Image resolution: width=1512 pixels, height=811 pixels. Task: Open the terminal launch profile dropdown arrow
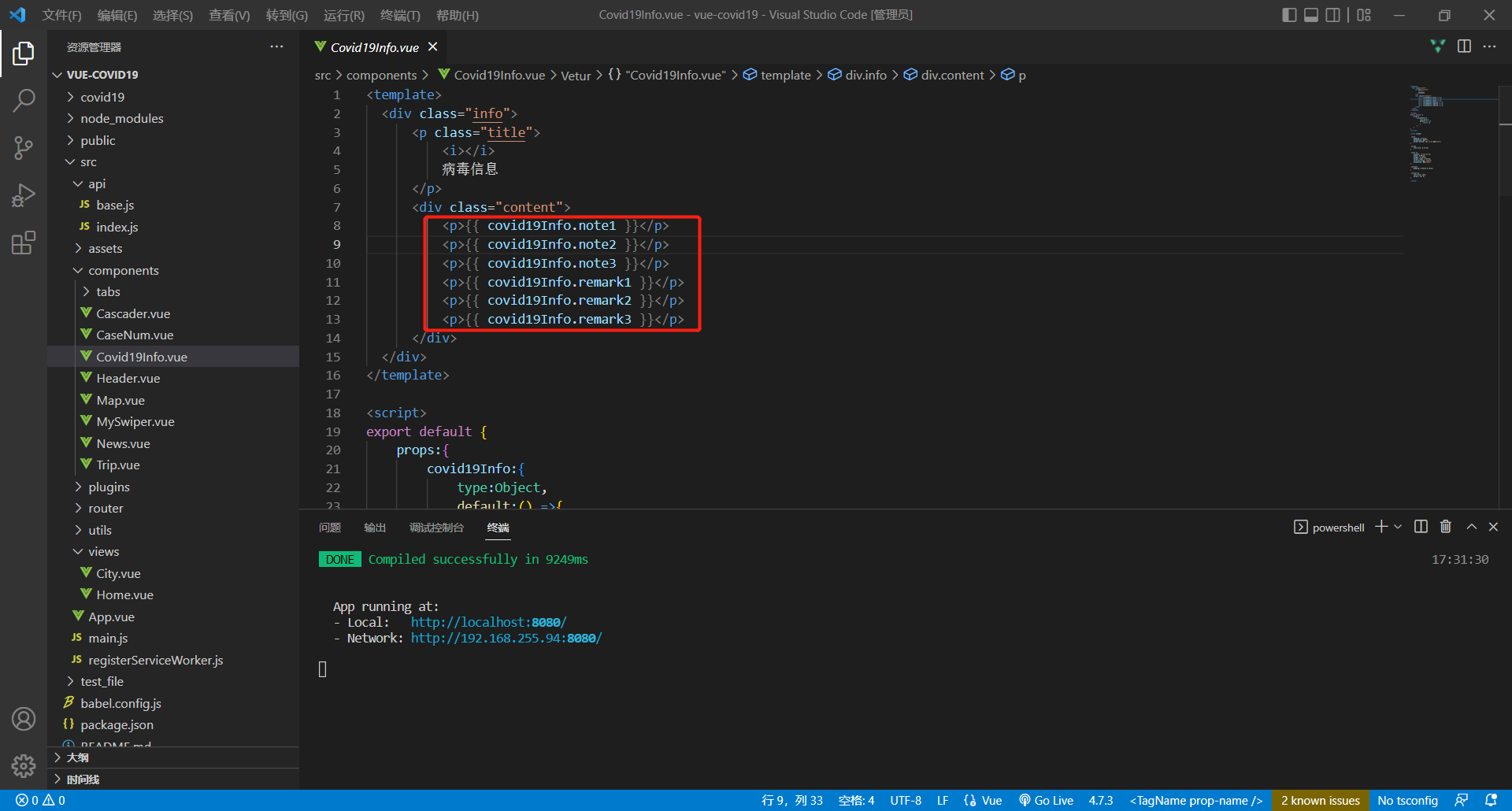point(1398,527)
